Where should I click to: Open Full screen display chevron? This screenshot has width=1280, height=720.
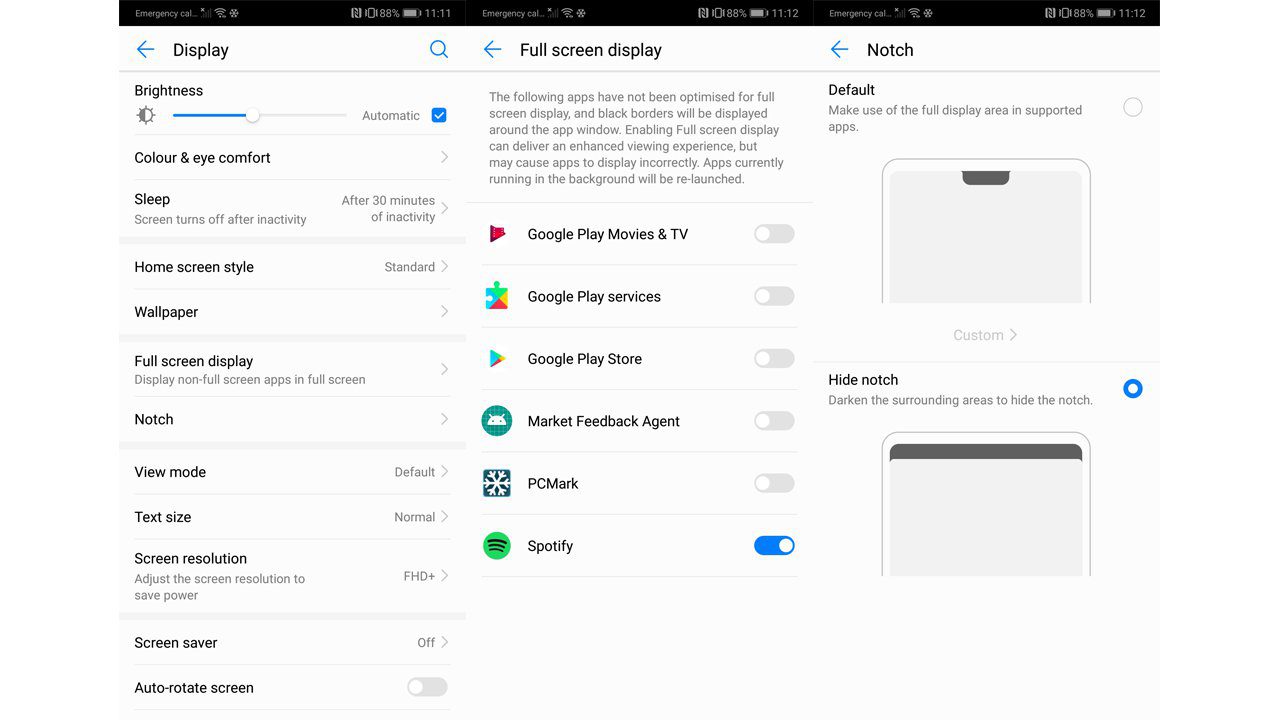[x=445, y=369]
